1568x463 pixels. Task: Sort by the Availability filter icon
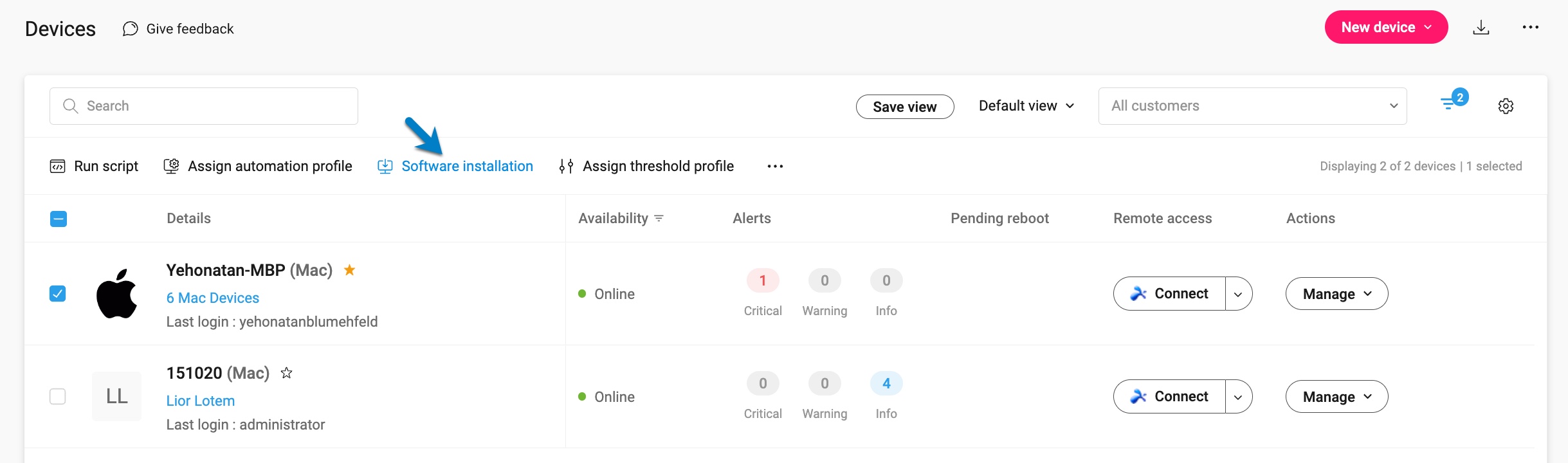tap(659, 219)
